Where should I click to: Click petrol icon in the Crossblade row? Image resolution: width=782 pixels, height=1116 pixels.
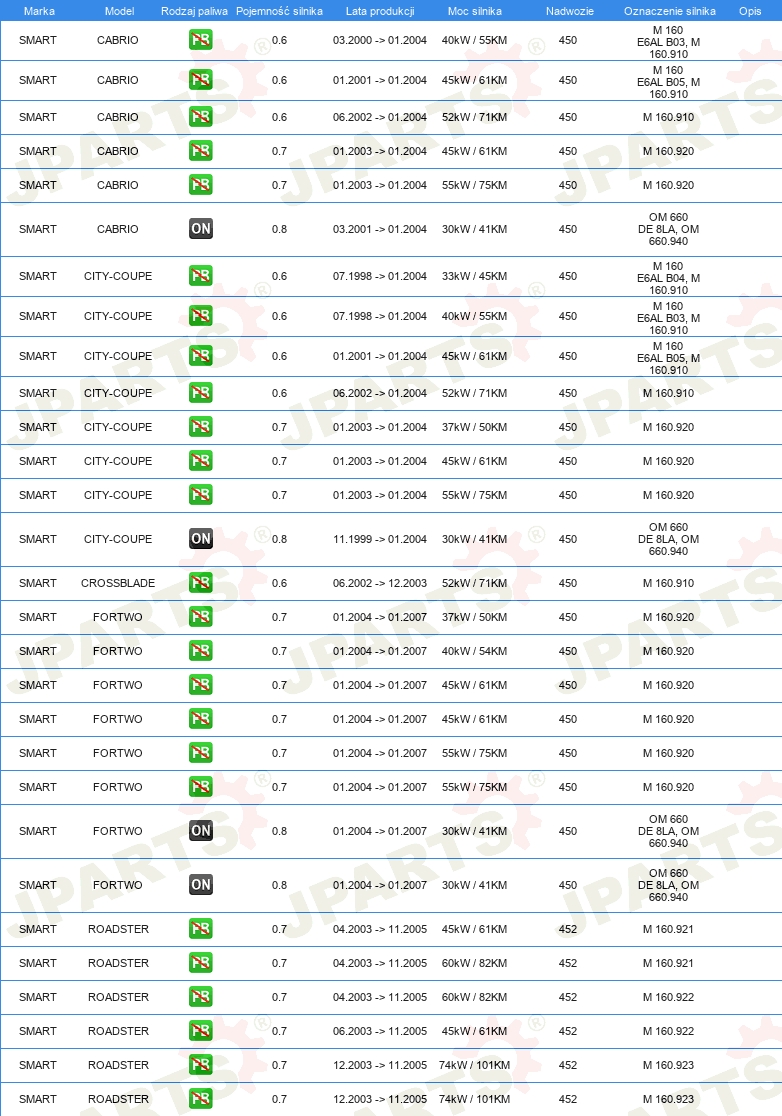tap(201, 583)
